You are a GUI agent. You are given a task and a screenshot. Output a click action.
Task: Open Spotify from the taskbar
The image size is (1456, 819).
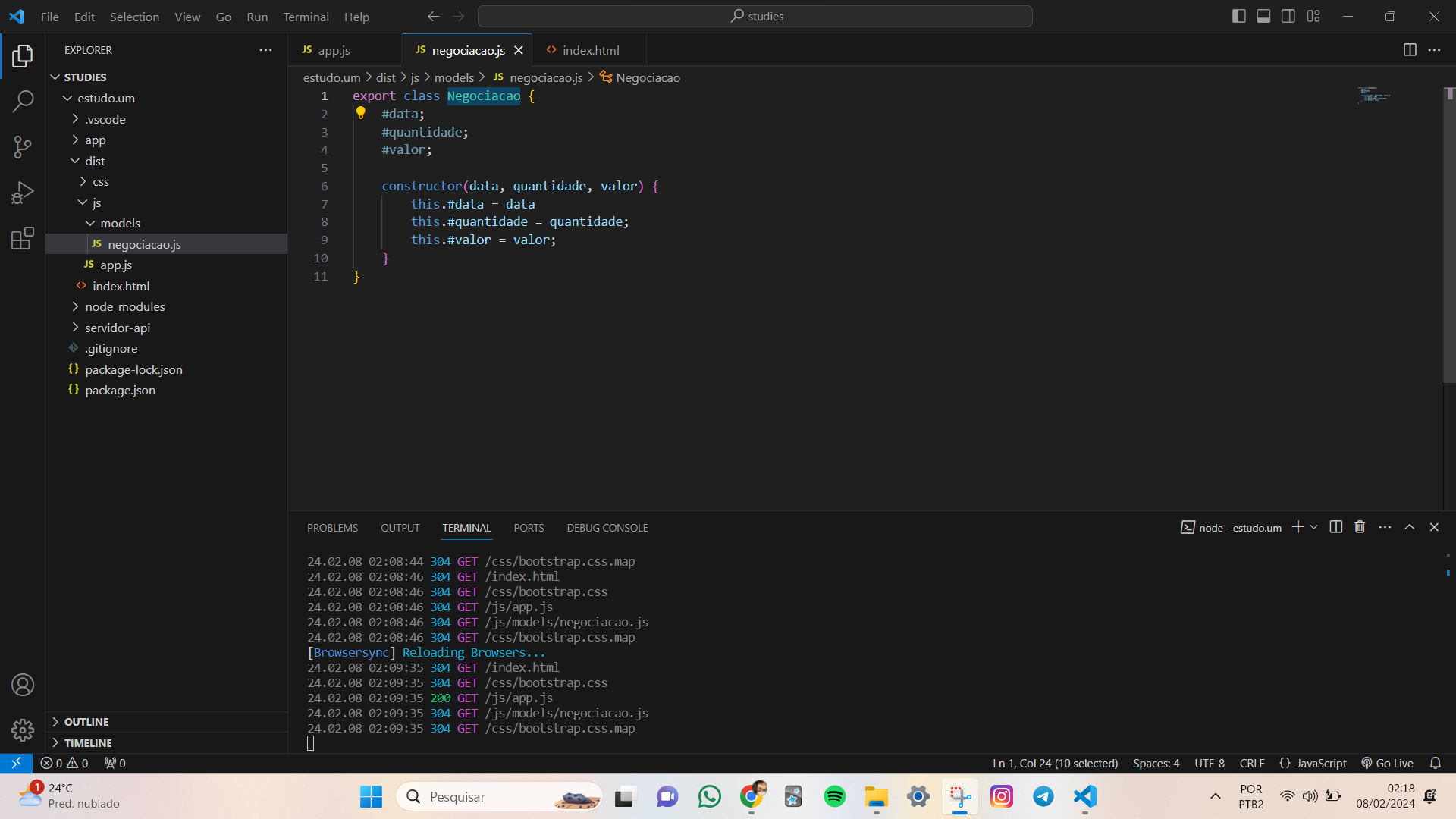[835, 796]
